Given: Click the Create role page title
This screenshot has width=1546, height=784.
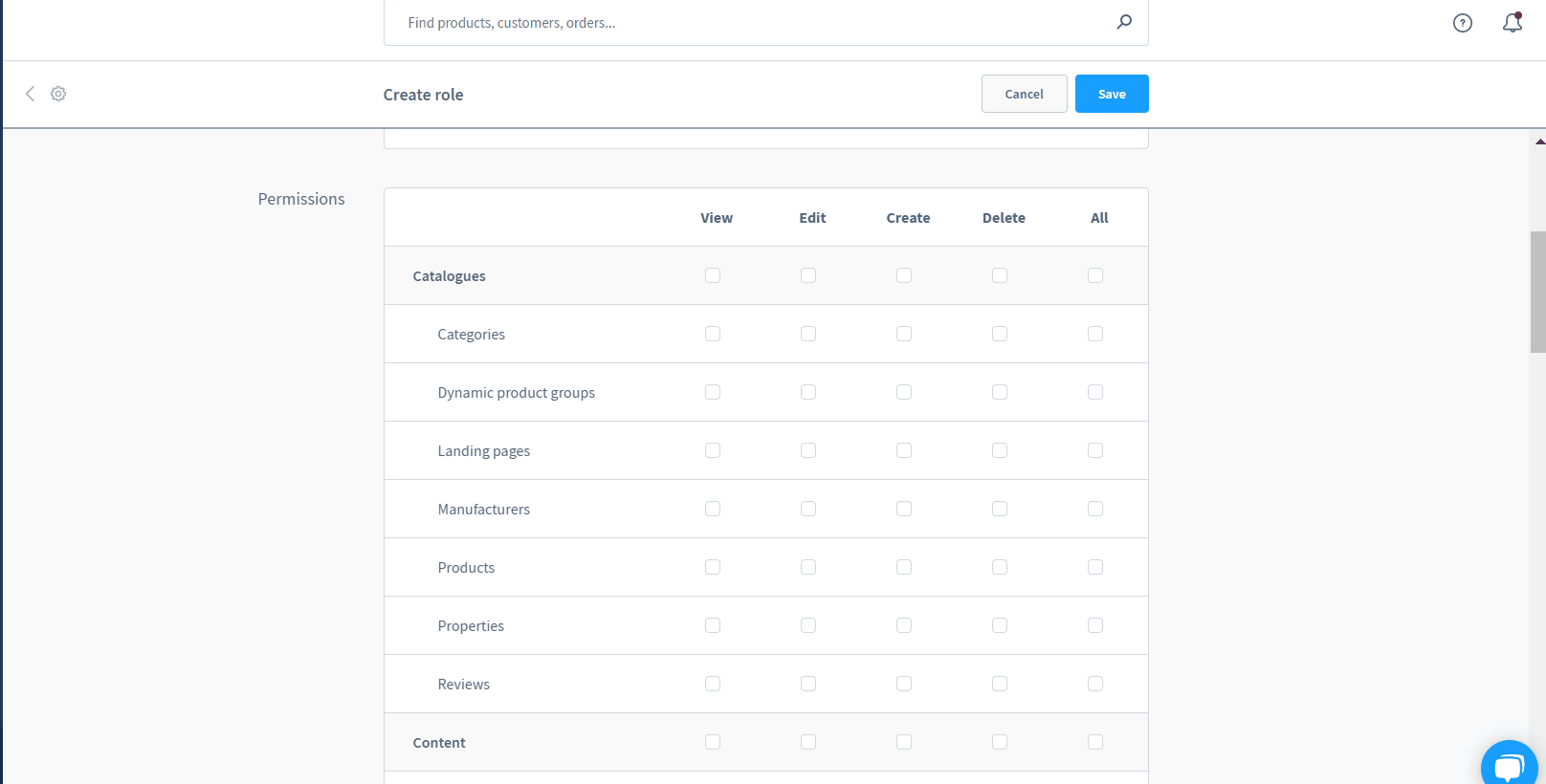Looking at the screenshot, I should [x=423, y=95].
